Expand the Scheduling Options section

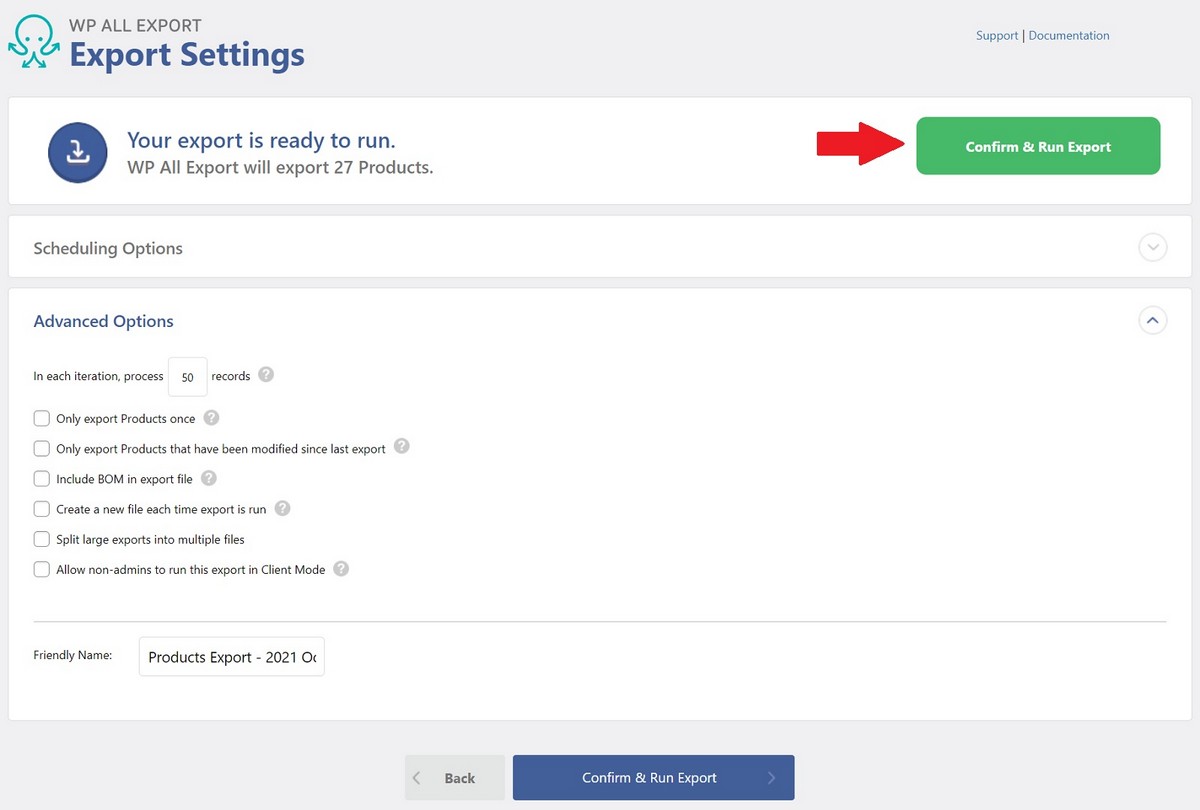tap(1152, 247)
